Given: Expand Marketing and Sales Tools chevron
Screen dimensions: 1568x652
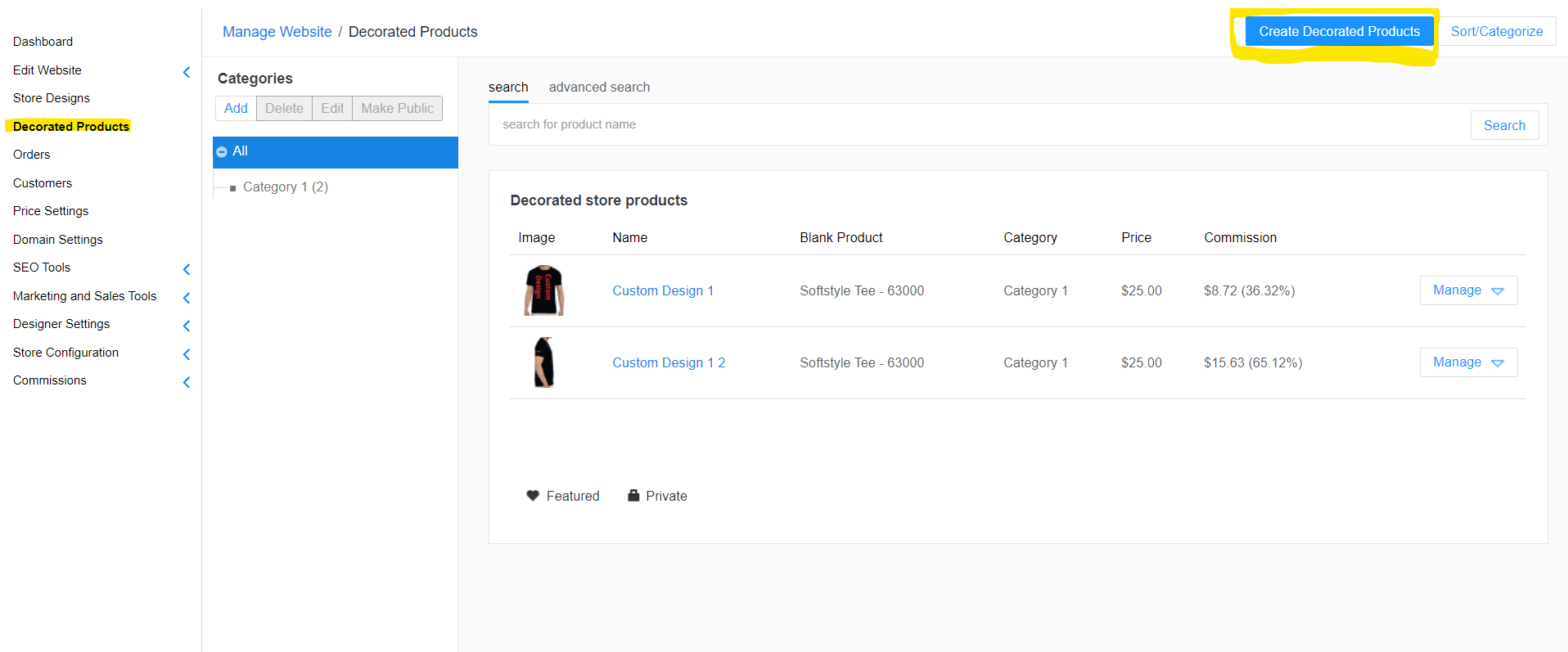Looking at the screenshot, I should pyautogui.click(x=187, y=298).
